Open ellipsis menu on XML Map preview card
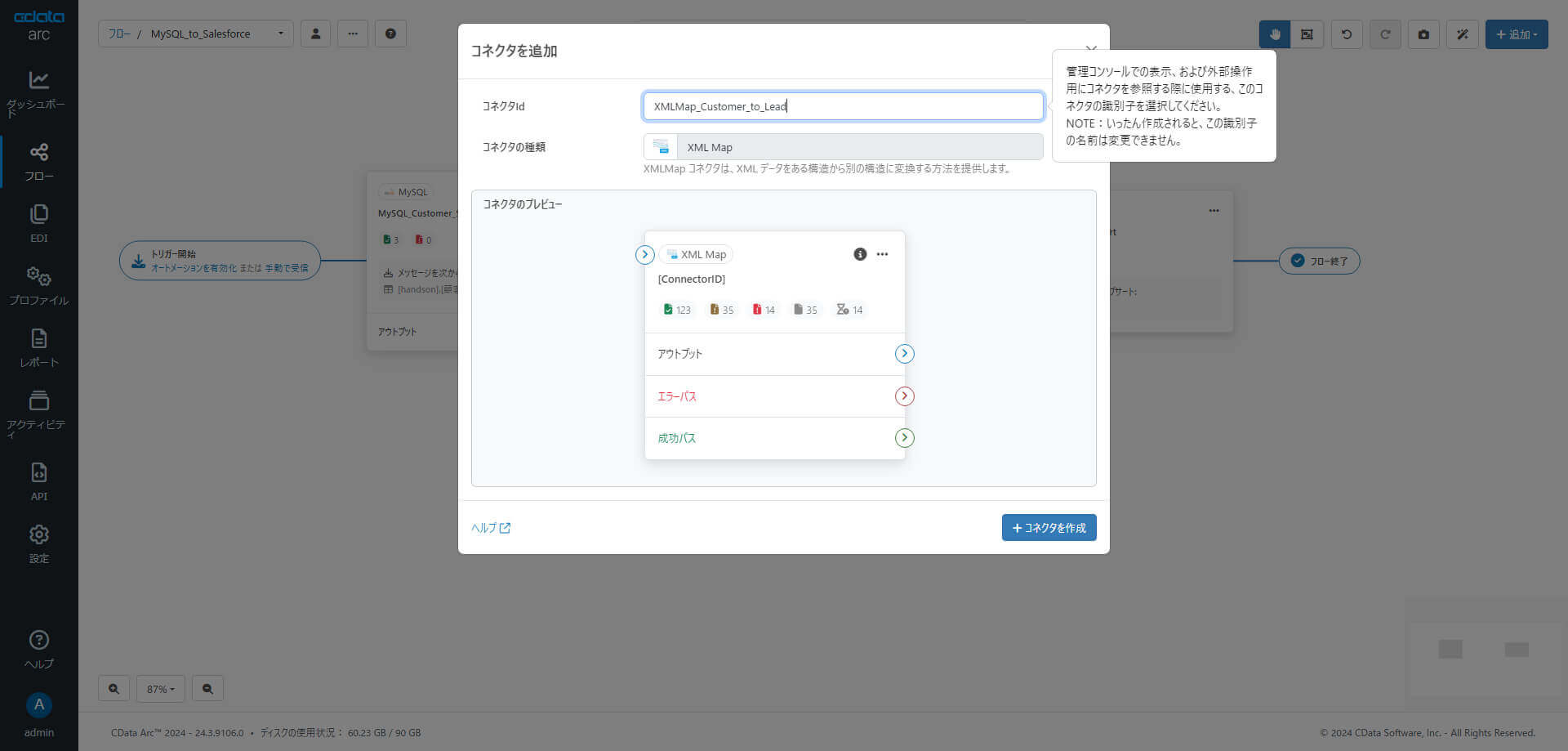 click(882, 254)
